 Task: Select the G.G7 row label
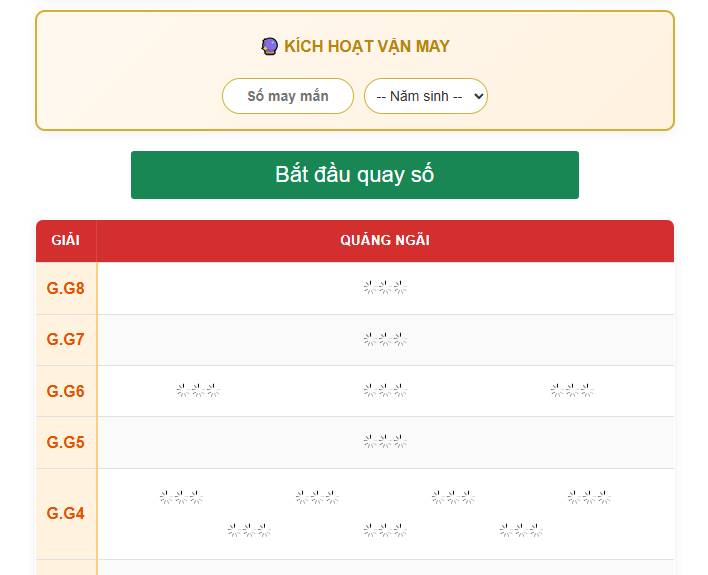click(65, 339)
